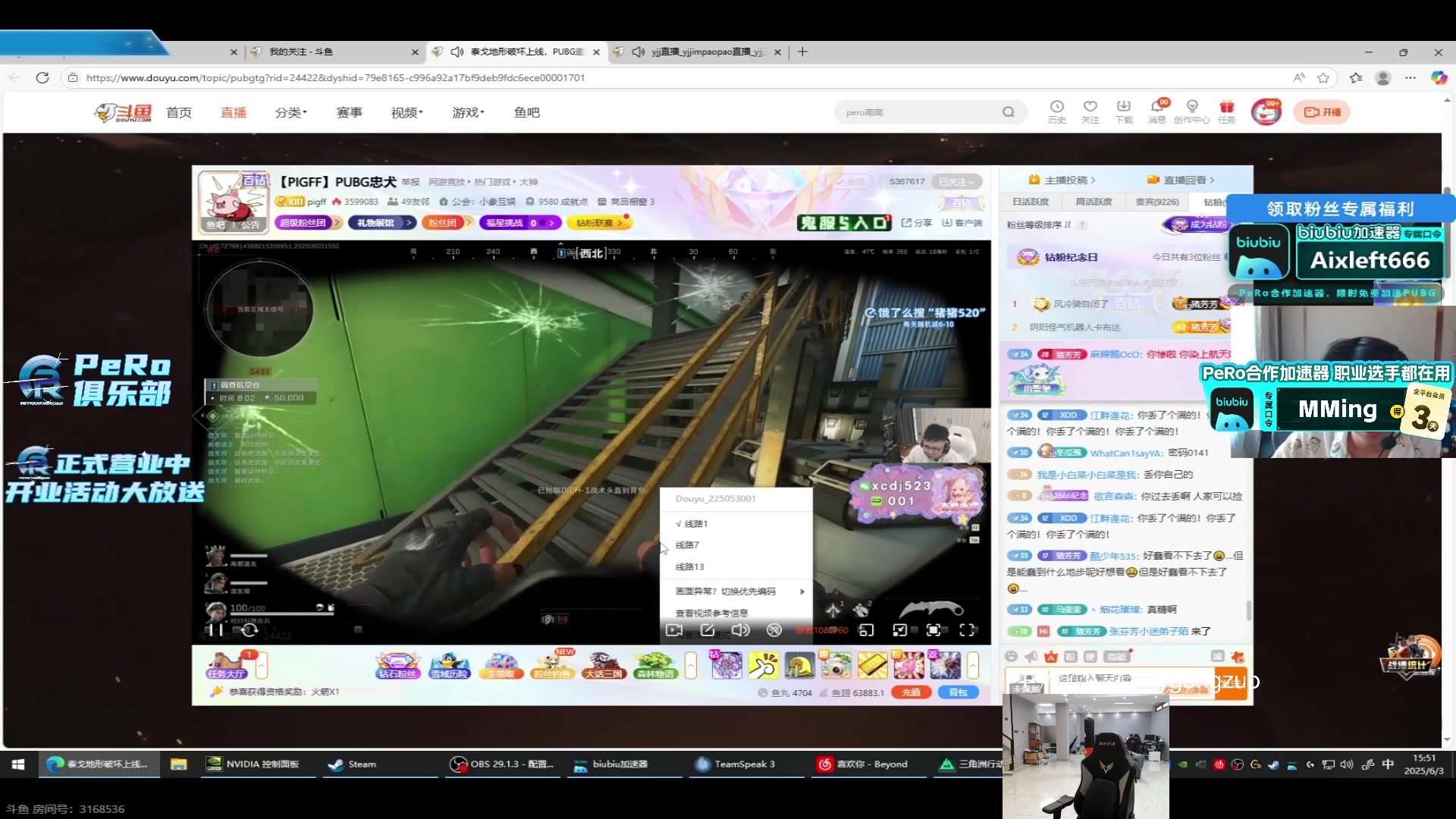Viewport: 1456px width, 819px height.
Task: Expand activity icons arrow beside 森林物语
Action: point(691,666)
